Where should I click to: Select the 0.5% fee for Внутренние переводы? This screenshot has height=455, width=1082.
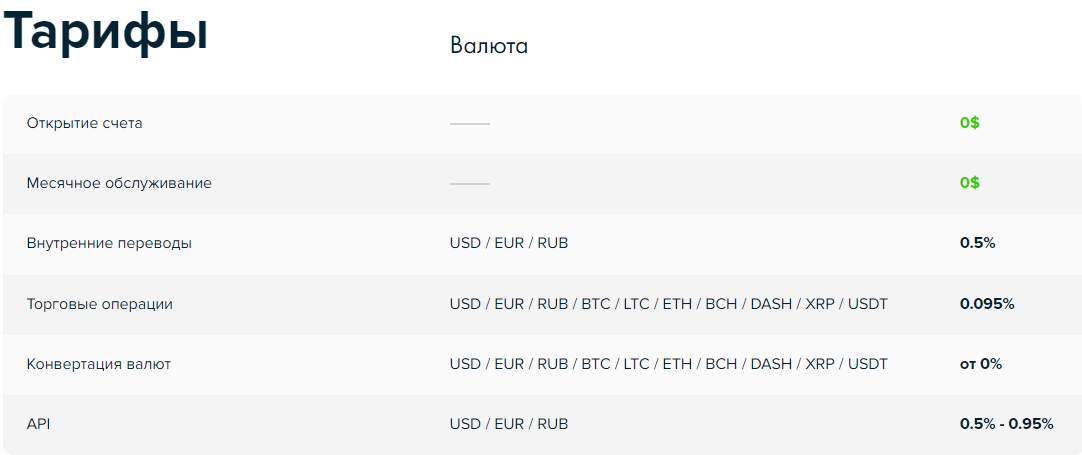(978, 244)
